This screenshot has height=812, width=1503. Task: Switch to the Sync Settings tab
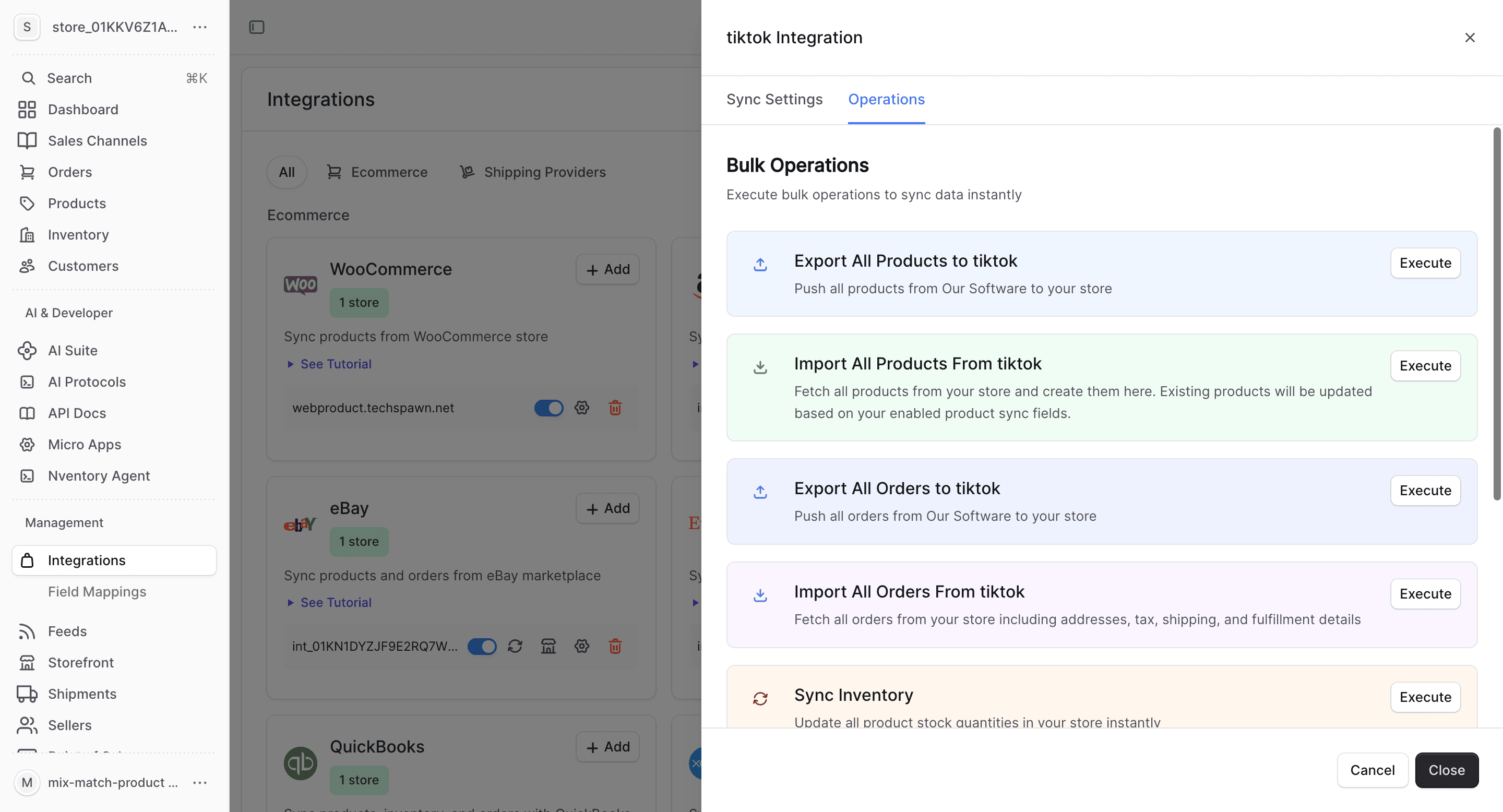coord(774,100)
